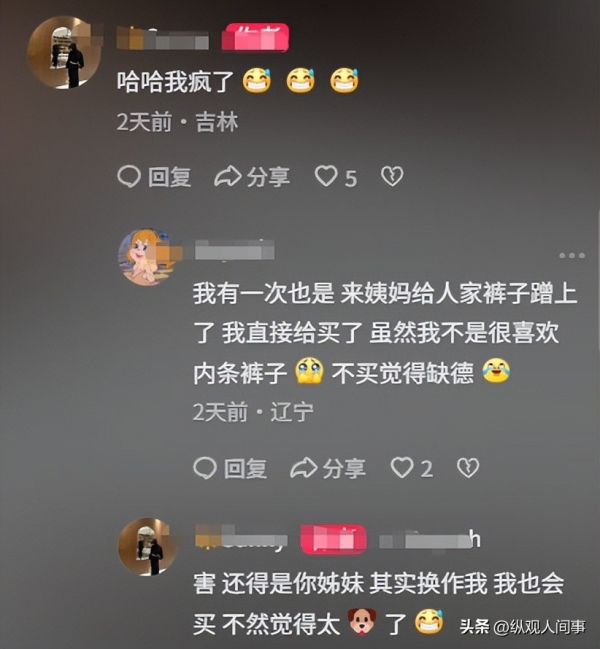Click reply bubble icon under 吉林 comment

pyautogui.click(x=129, y=177)
